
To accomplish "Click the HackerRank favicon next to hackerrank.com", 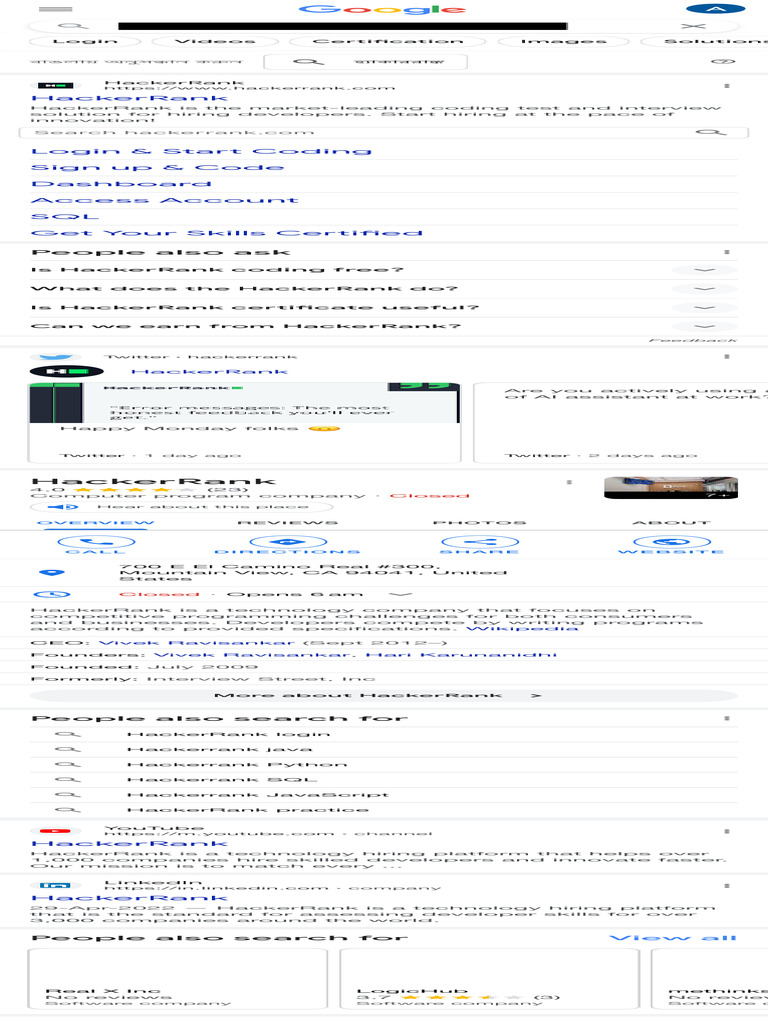I will click(x=56, y=86).
